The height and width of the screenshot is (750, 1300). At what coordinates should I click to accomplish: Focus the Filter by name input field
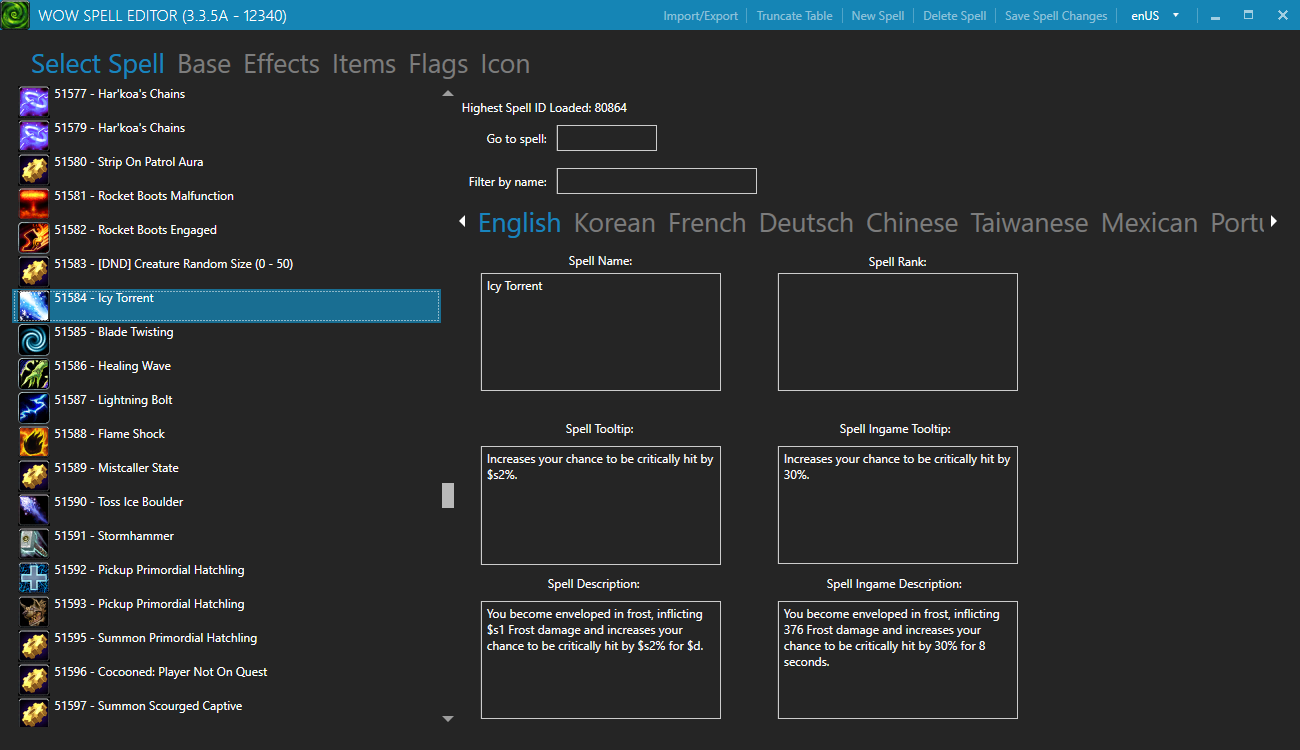657,181
